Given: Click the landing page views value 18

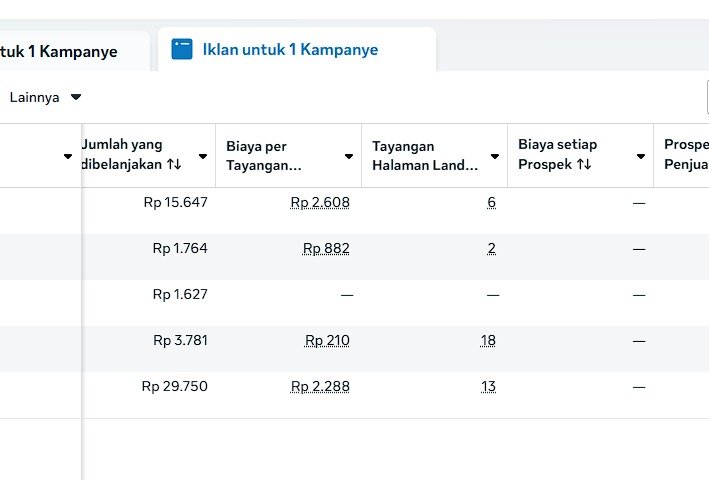Looking at the screenshot, I should [x=488, y=340].
